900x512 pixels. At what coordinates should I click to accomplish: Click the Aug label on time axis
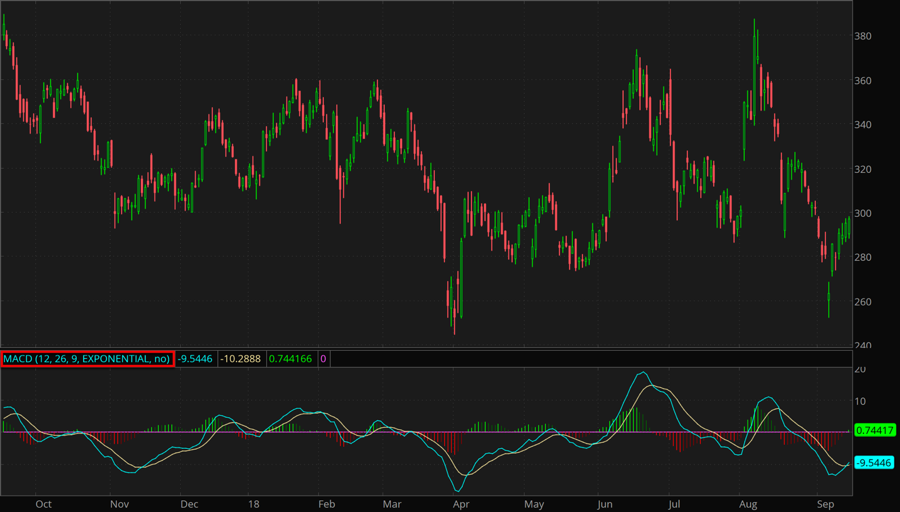747,505
